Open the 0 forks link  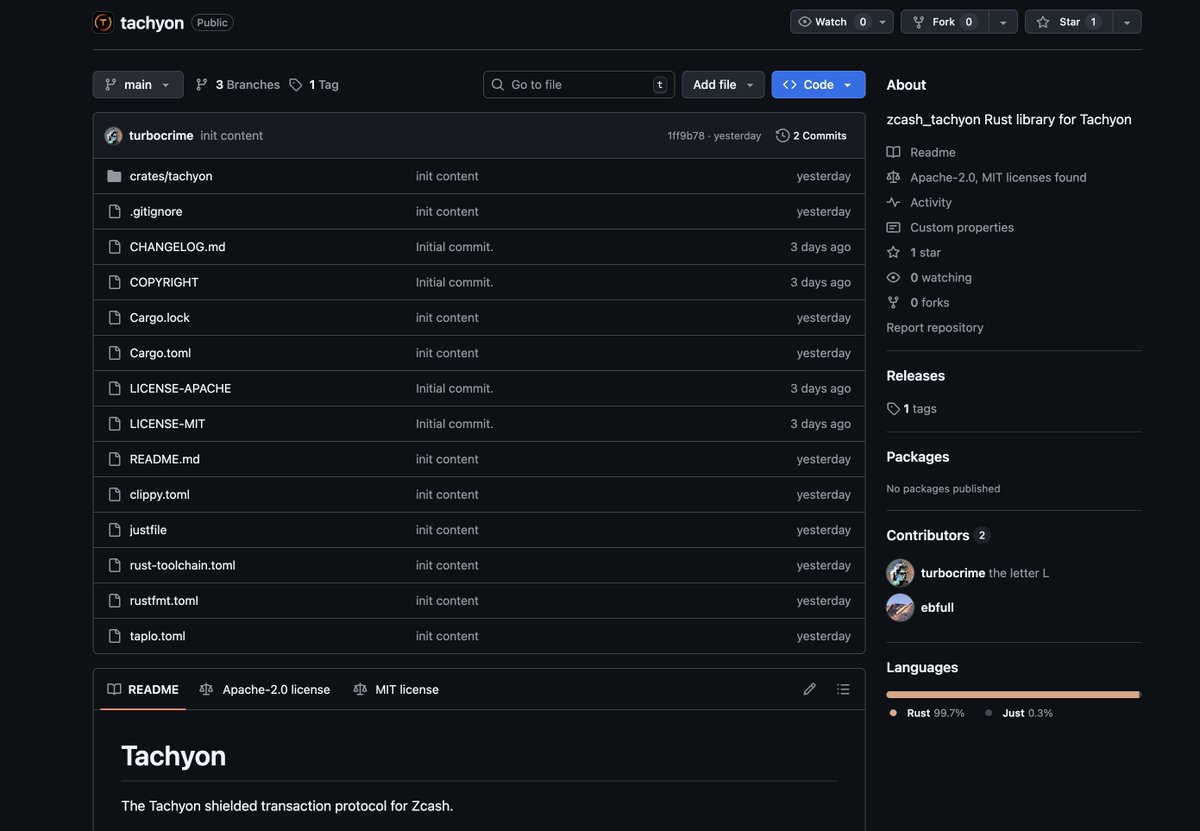pos(918,302)
